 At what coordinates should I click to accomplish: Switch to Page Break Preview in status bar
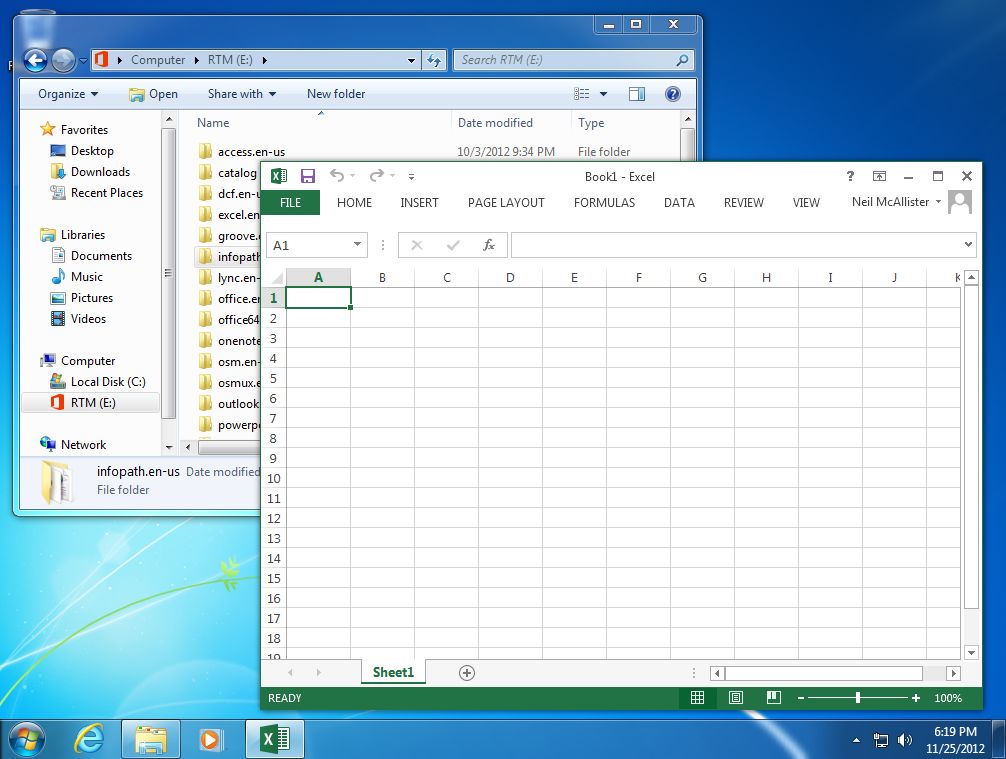774,698
